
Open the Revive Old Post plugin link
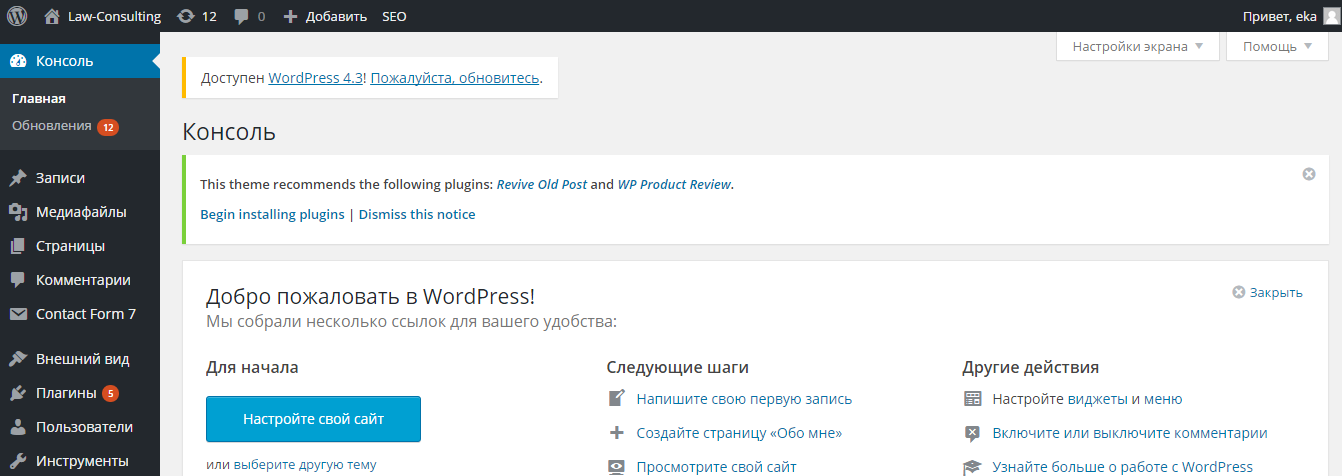pos(542,185)
